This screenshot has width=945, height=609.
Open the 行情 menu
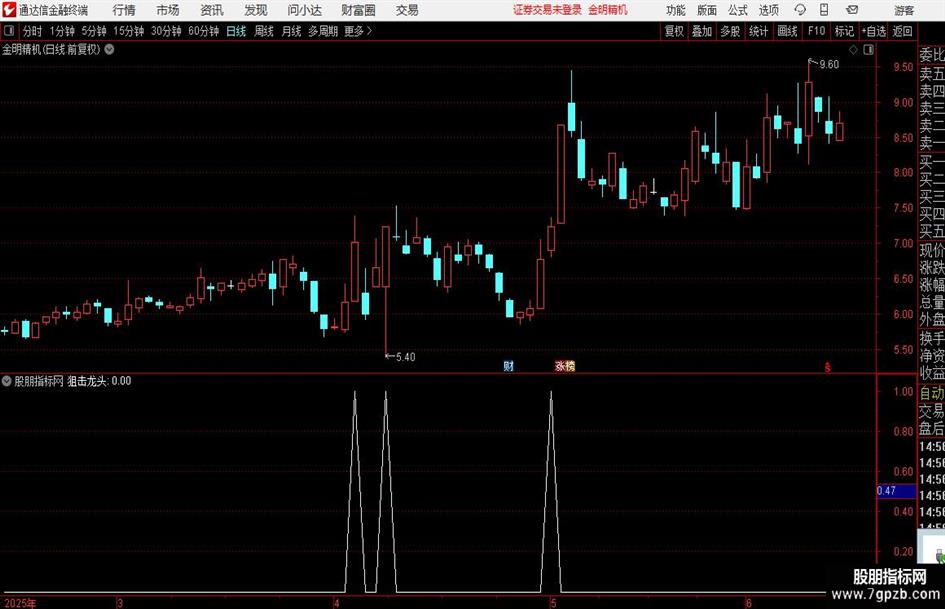click(124, 10)
